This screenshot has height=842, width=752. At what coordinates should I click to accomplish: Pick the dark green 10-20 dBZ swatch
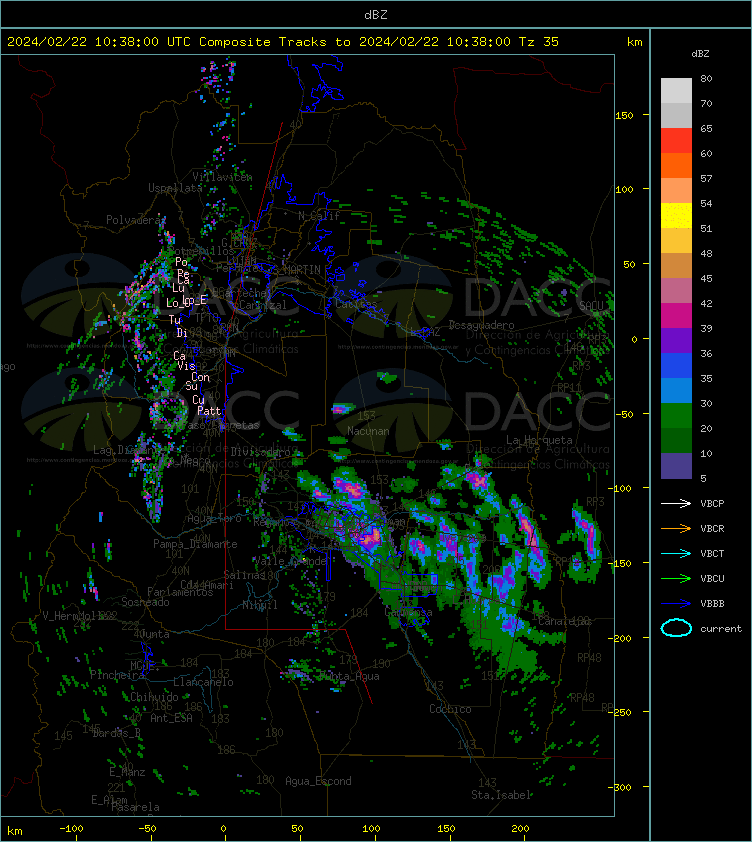[x=676, y=440]
